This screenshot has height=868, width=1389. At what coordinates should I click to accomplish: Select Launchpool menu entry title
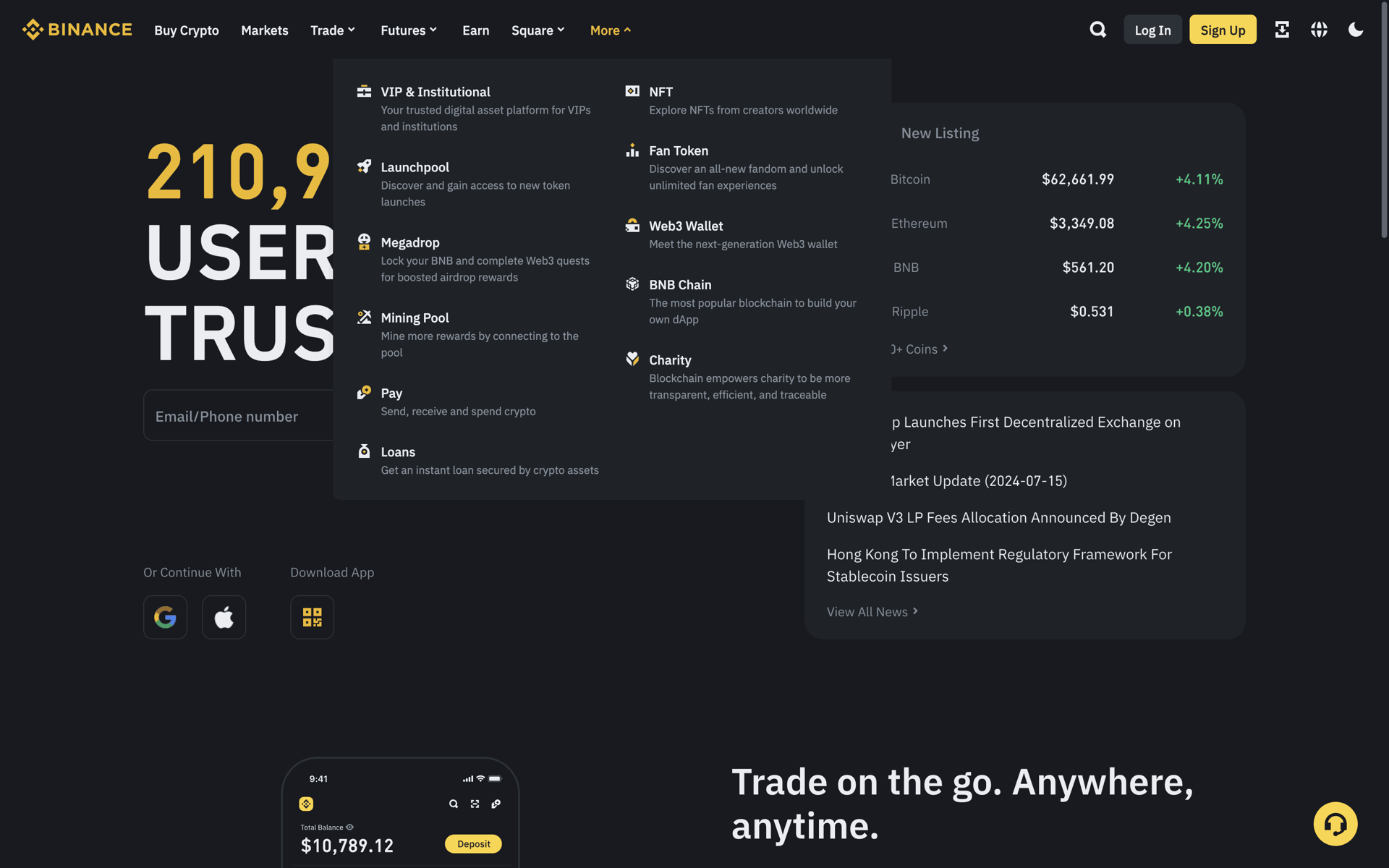415,166
